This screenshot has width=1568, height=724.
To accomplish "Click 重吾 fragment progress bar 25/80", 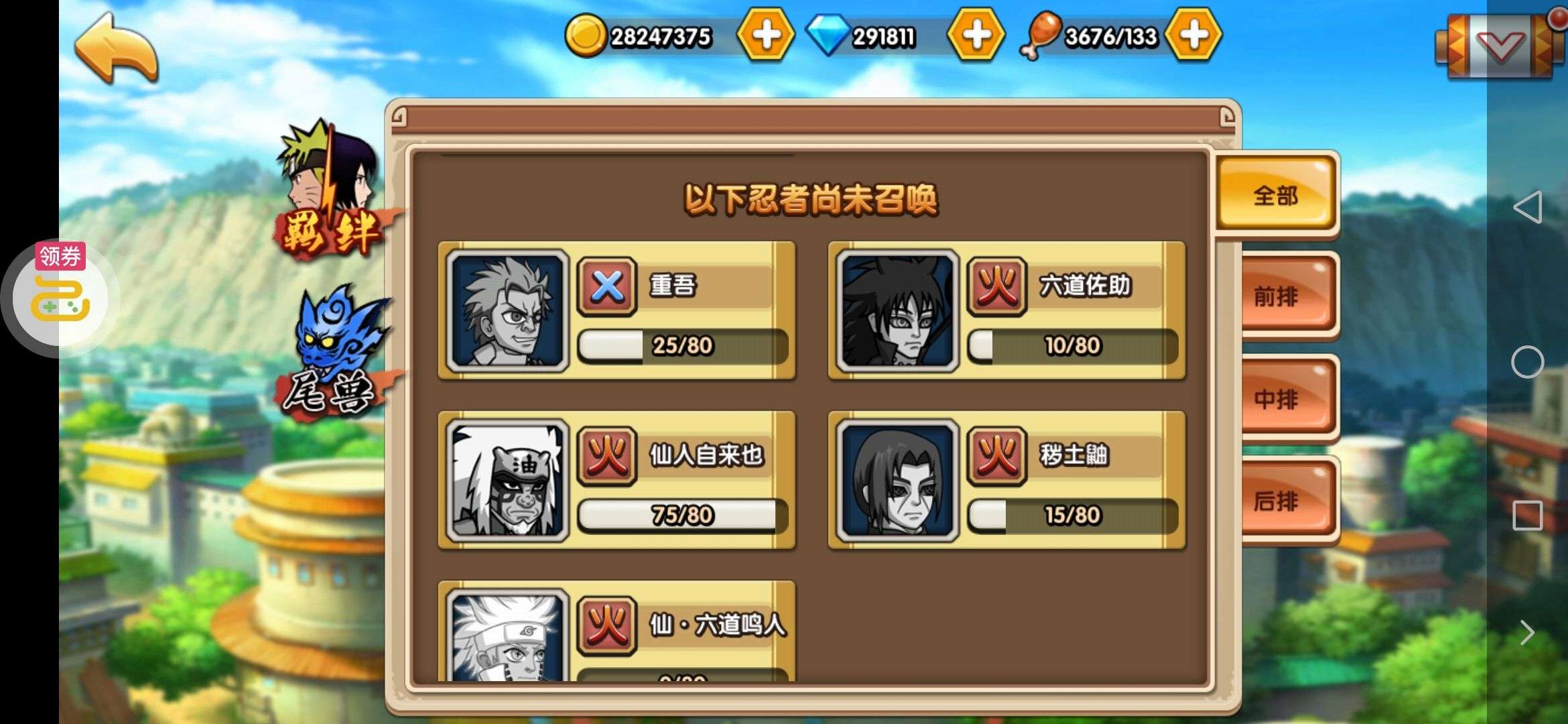I will pos(682,346).
